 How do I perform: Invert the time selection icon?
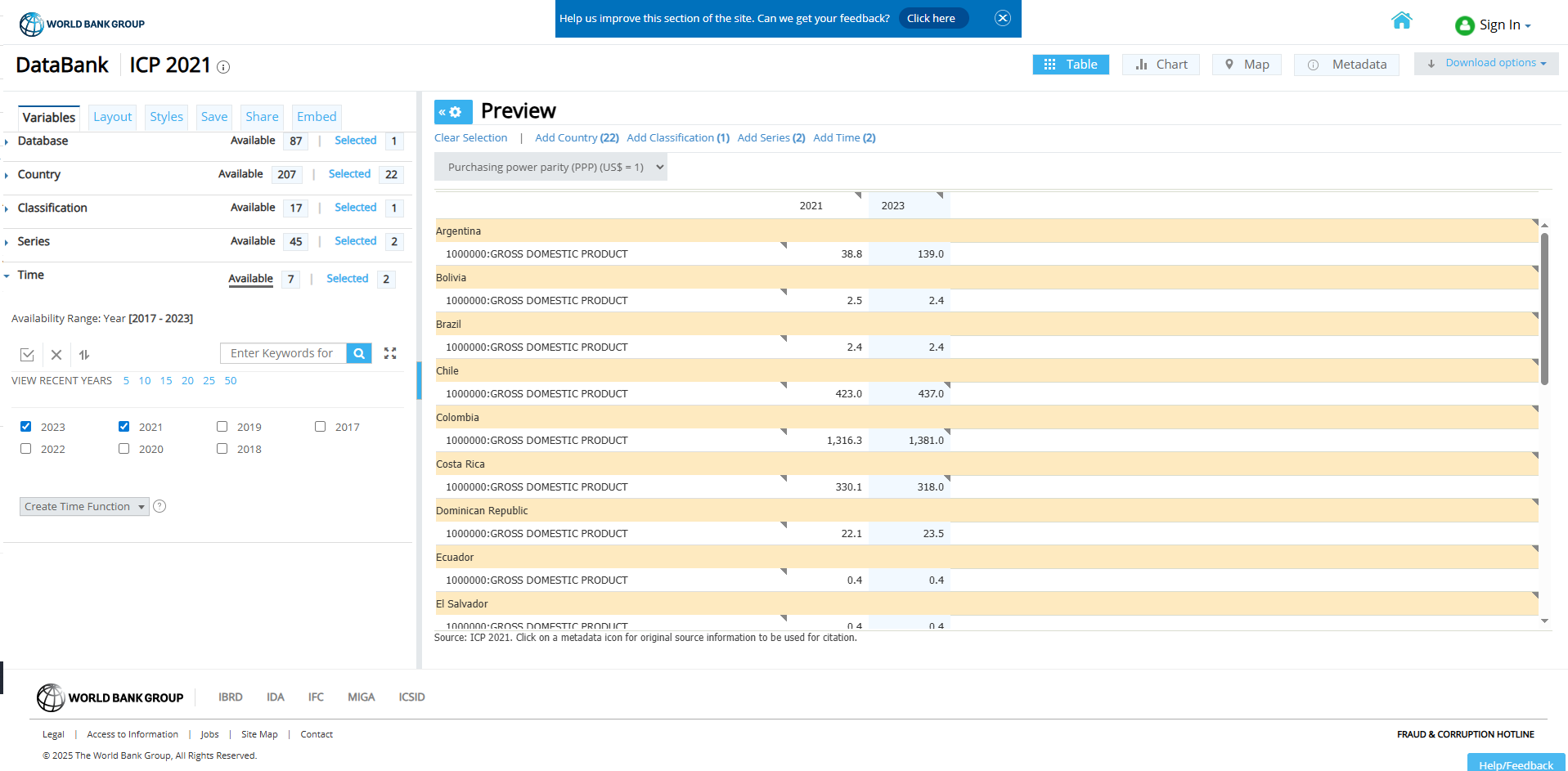(84, 354)
